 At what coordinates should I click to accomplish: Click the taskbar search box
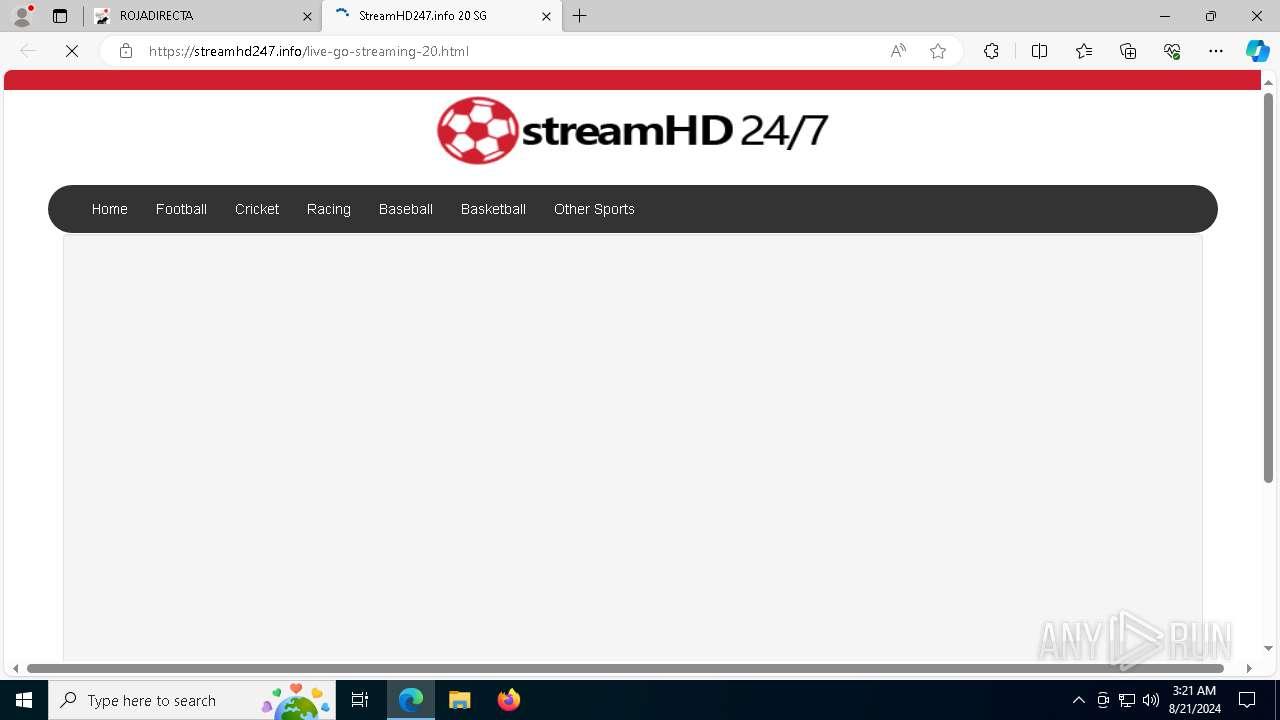[194, 700]
